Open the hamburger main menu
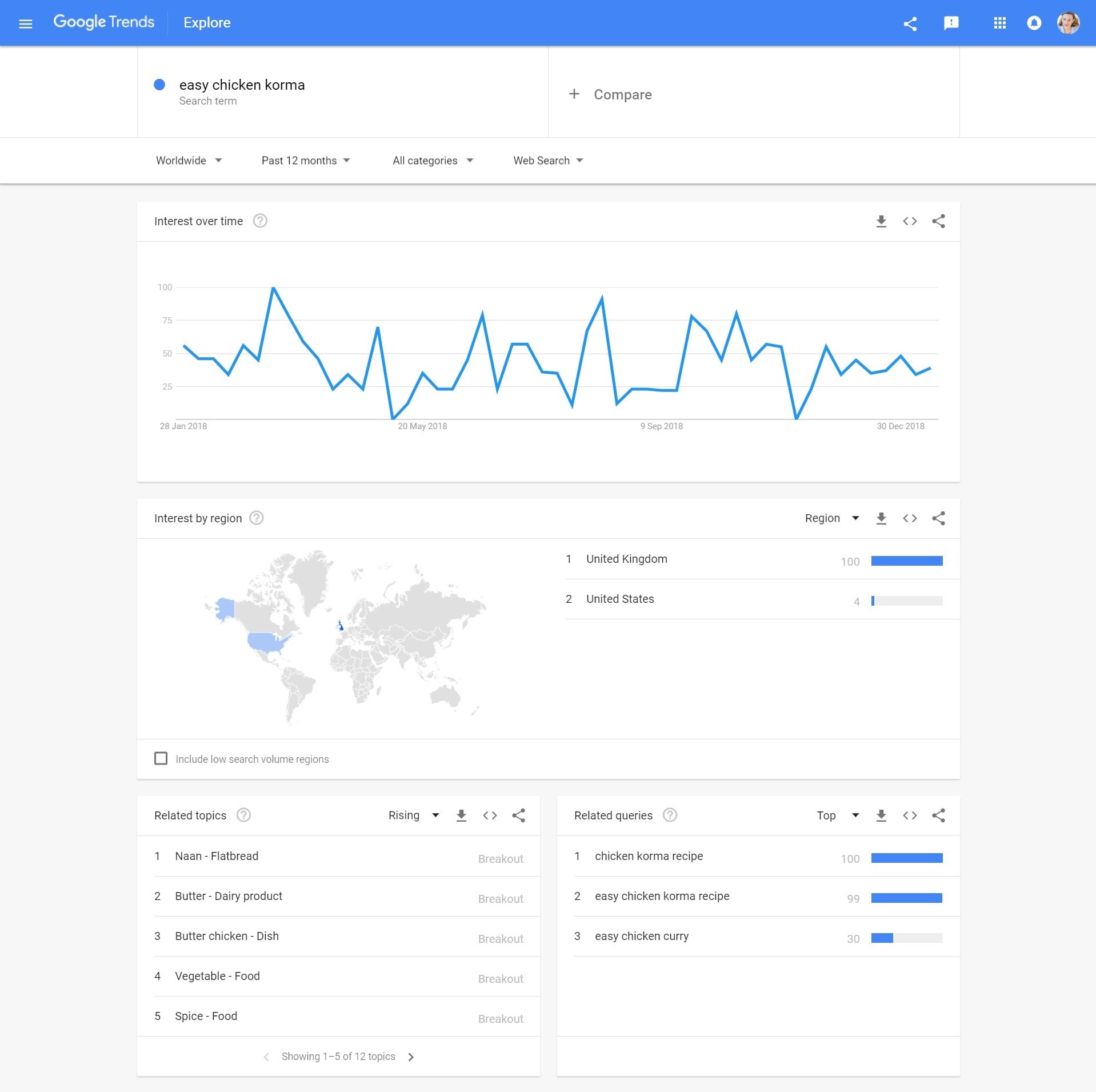1096x1092 pixels. click(26, 23)
